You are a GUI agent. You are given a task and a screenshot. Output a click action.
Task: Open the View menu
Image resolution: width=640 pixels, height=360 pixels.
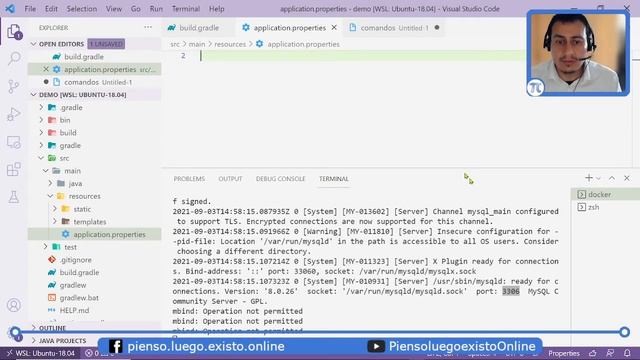click(113, 9)
